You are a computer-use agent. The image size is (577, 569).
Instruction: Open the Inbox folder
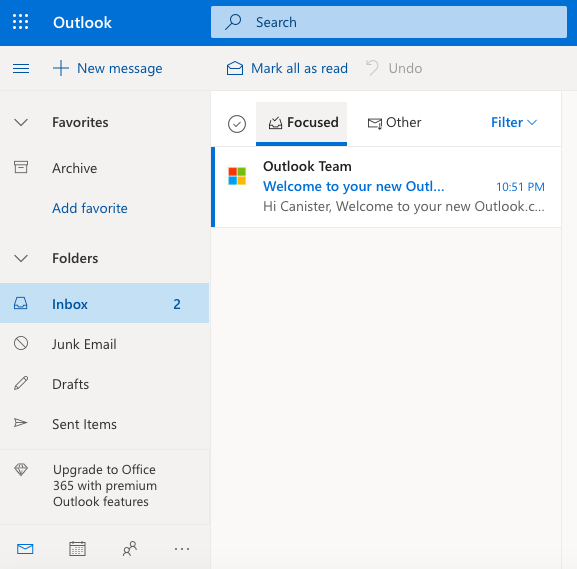pyautogui.click(x=105, y=303)
